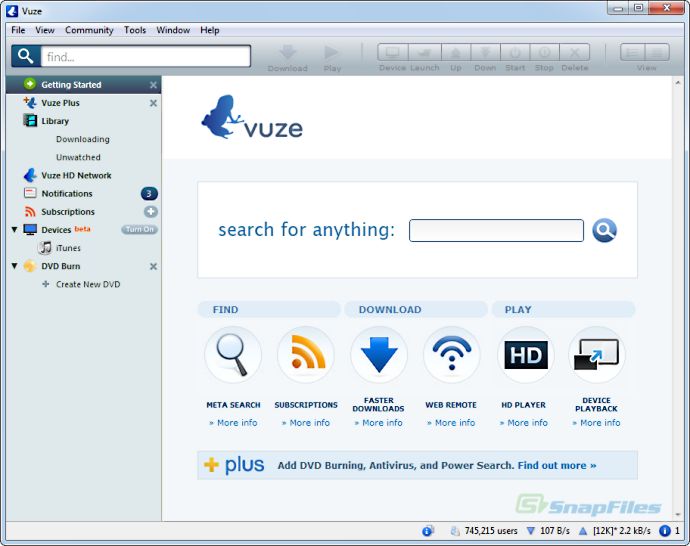Click More info under Web Remote

[x=451, y=423]
